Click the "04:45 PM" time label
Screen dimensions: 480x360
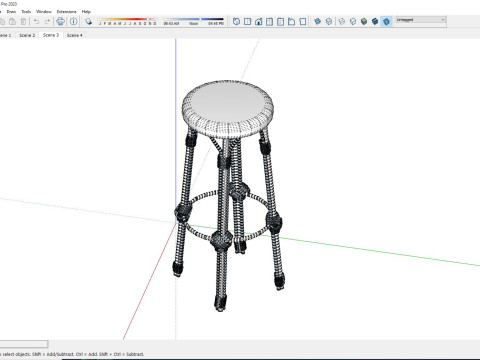tap(216, 24)
